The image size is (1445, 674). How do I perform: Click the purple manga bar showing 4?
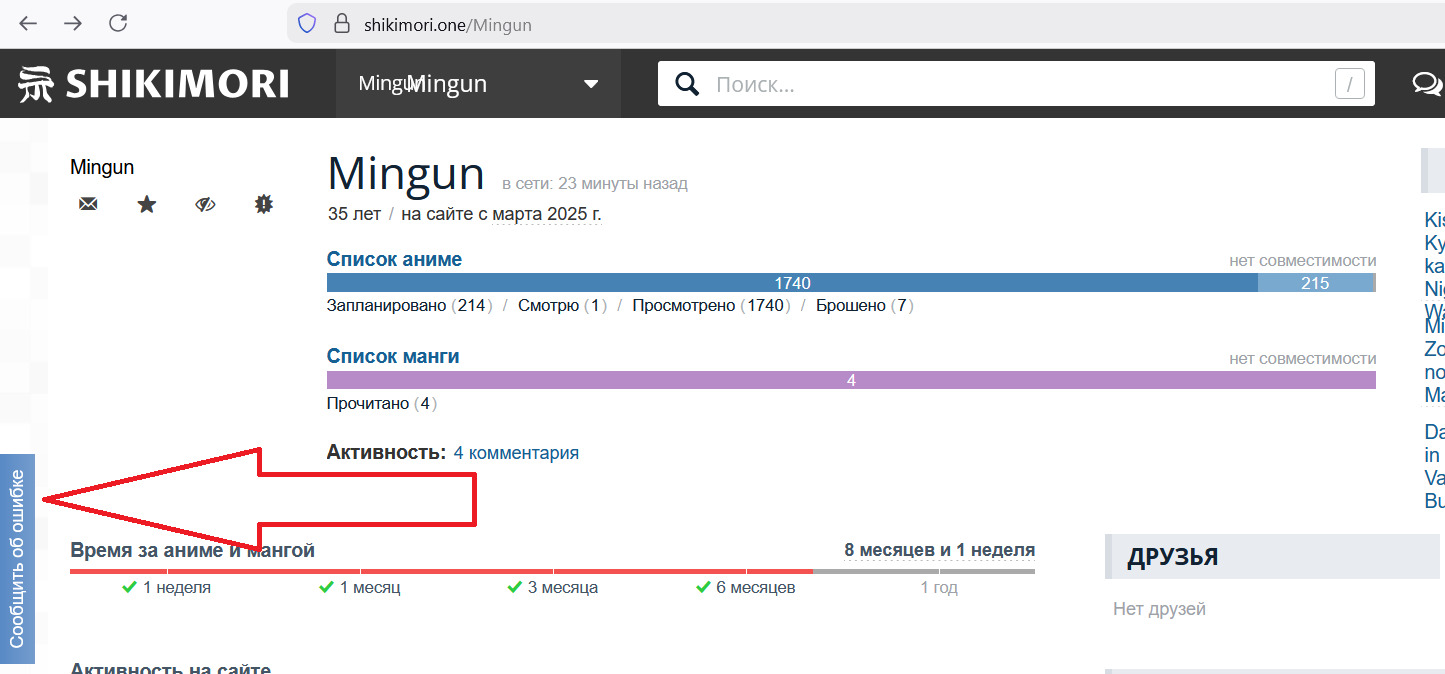click(851, 380)
